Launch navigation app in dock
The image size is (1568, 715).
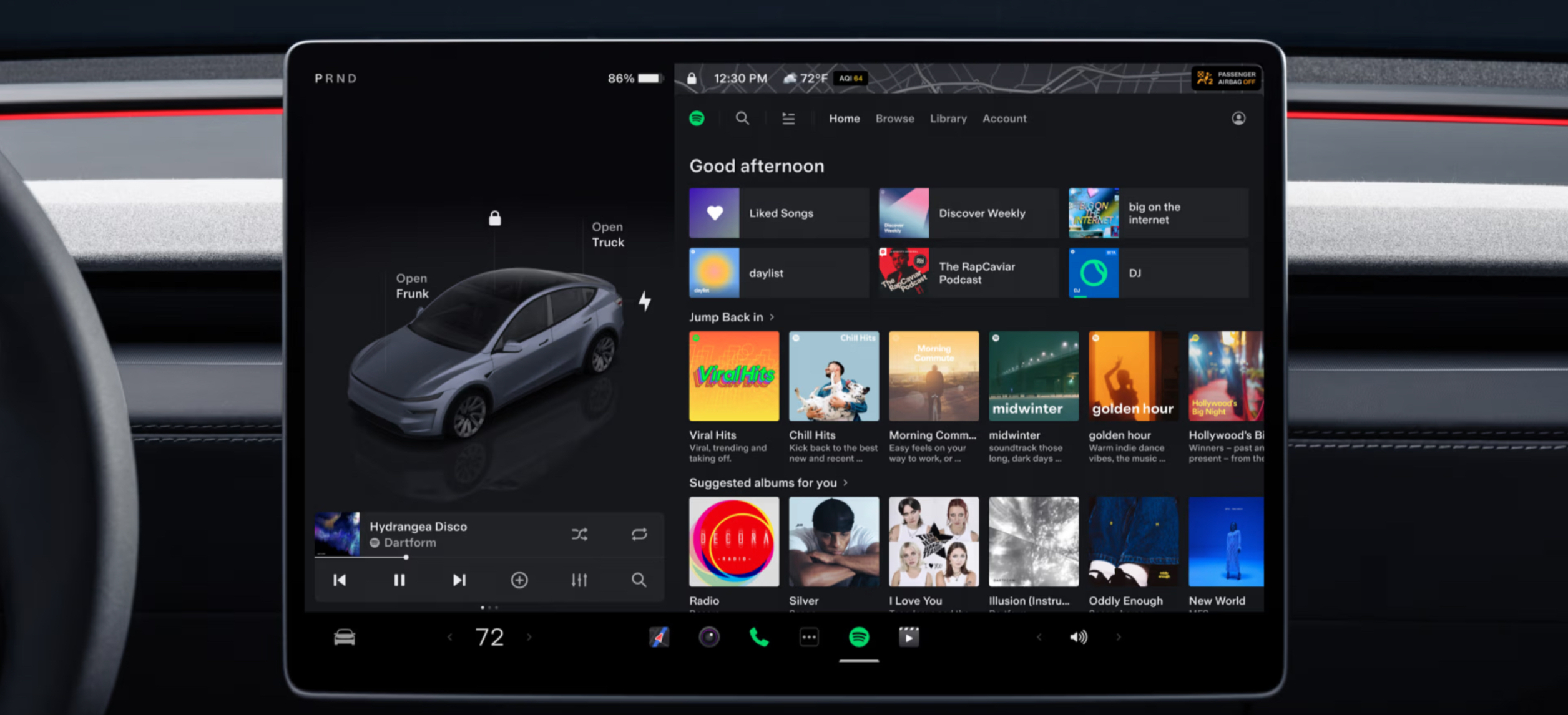tap(659, 637)
